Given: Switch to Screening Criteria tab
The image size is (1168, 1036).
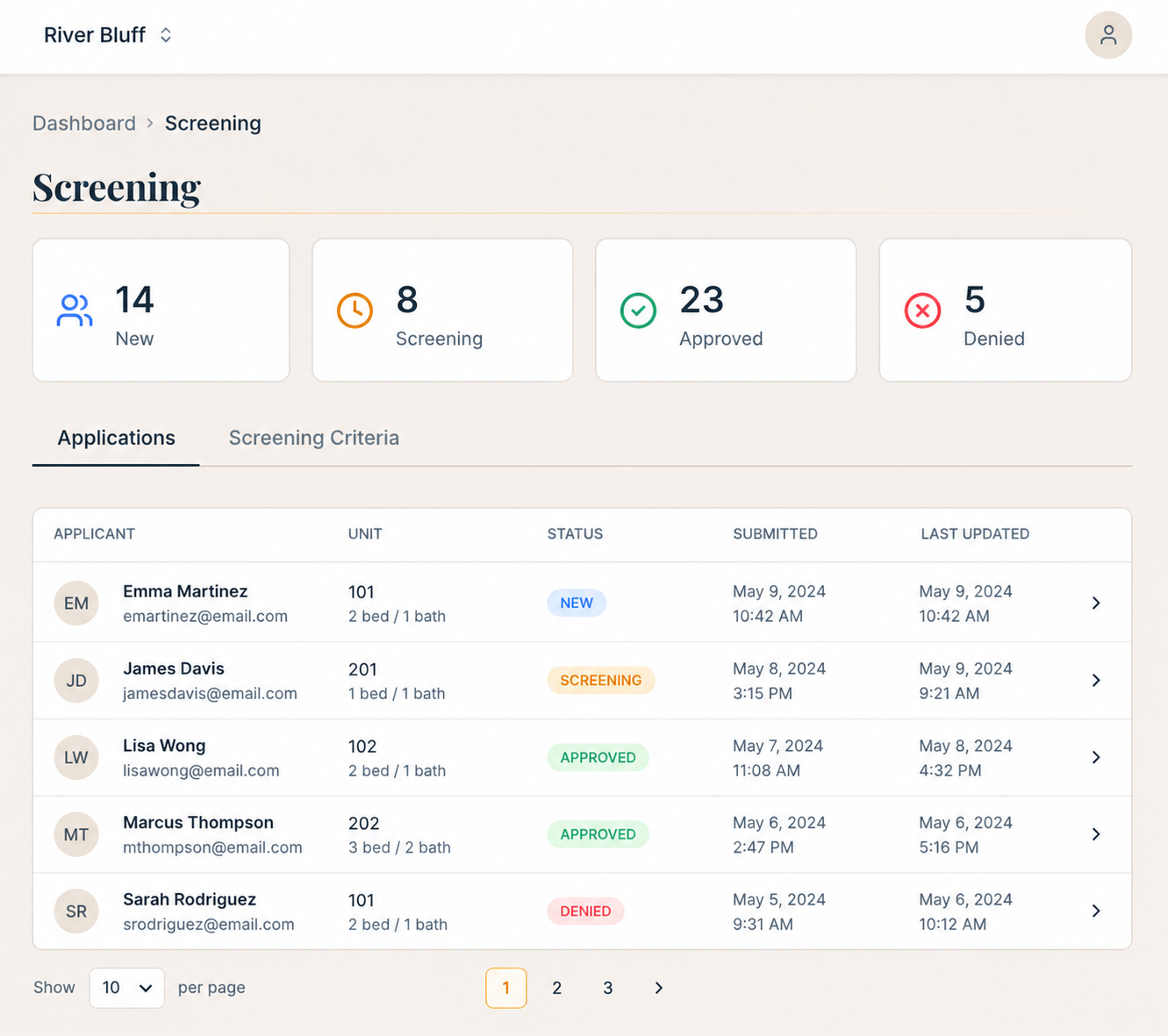Looking at the screenshot, I should pos(313,438).
